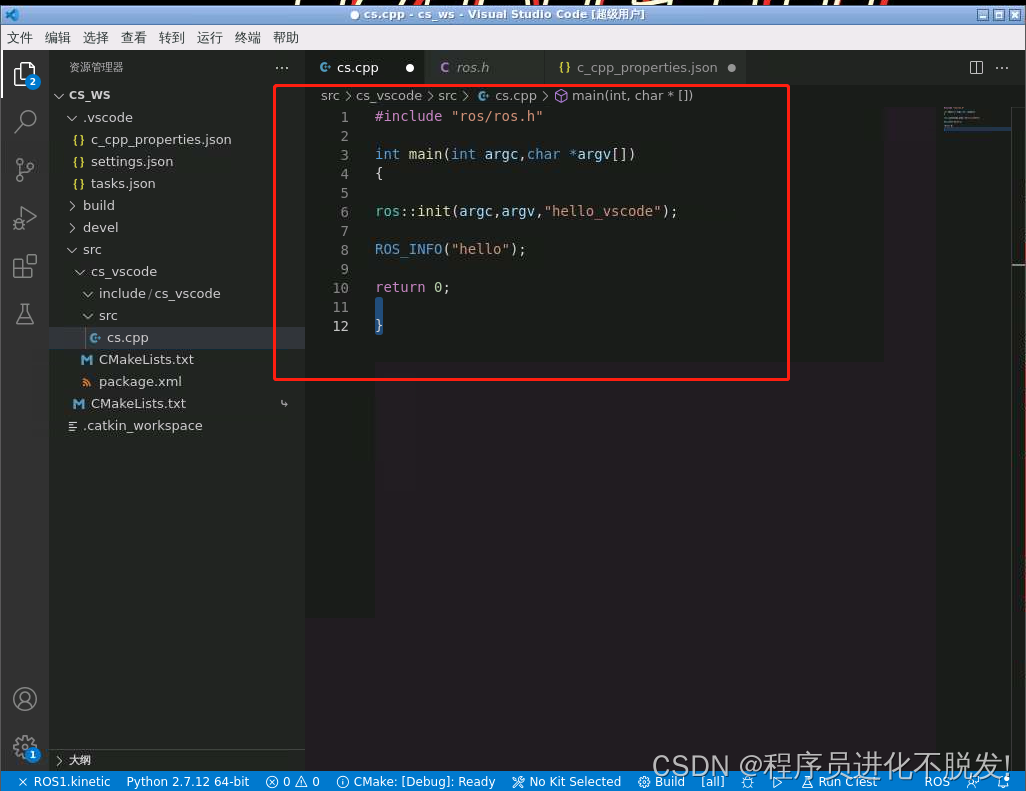The height and width of the screenshot is (791, 1026).
Task: Click the CMake debug bug icon in status bar
Action: [747, 782]
